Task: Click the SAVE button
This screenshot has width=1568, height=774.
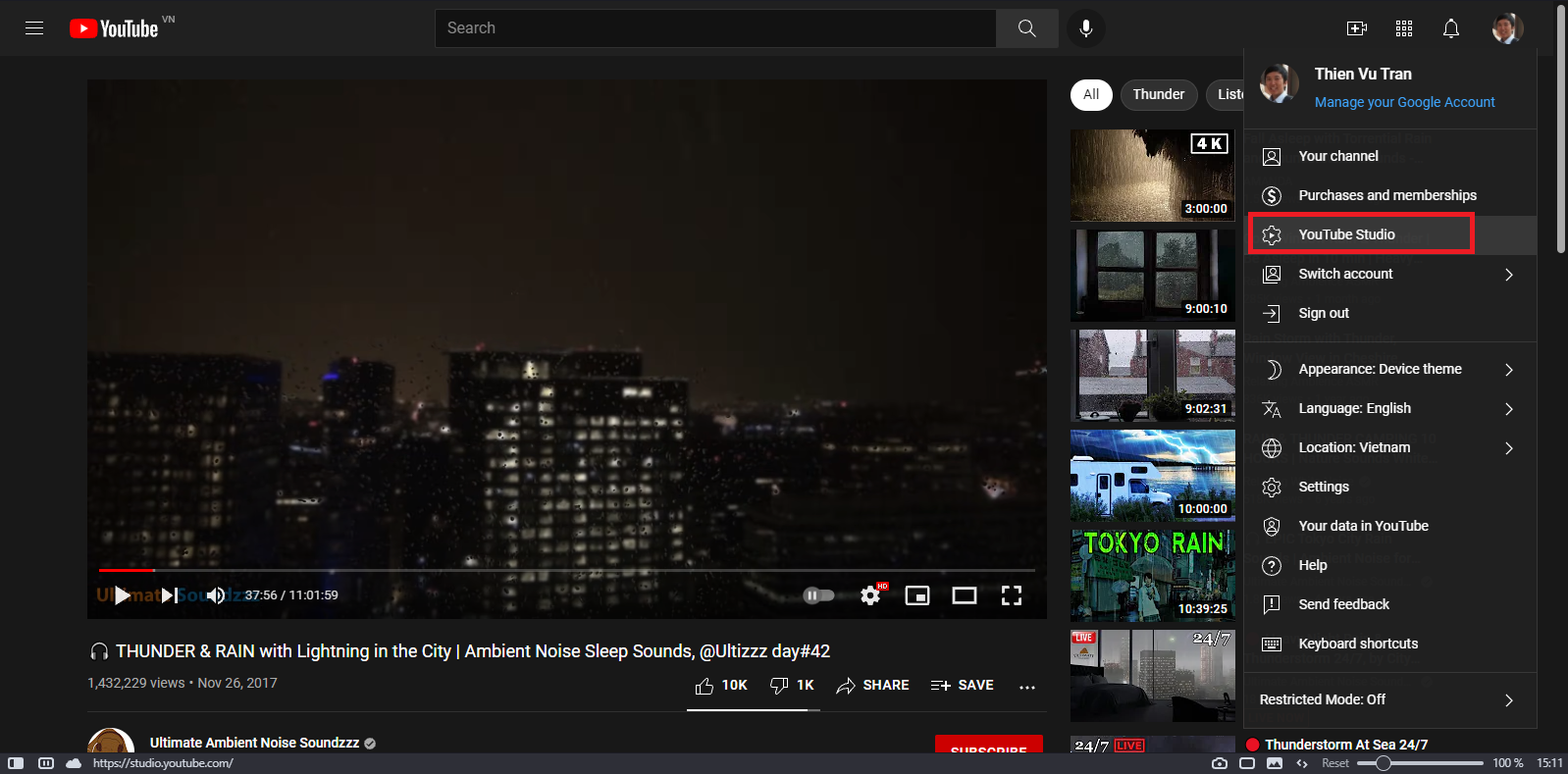Action: point(962,686)
